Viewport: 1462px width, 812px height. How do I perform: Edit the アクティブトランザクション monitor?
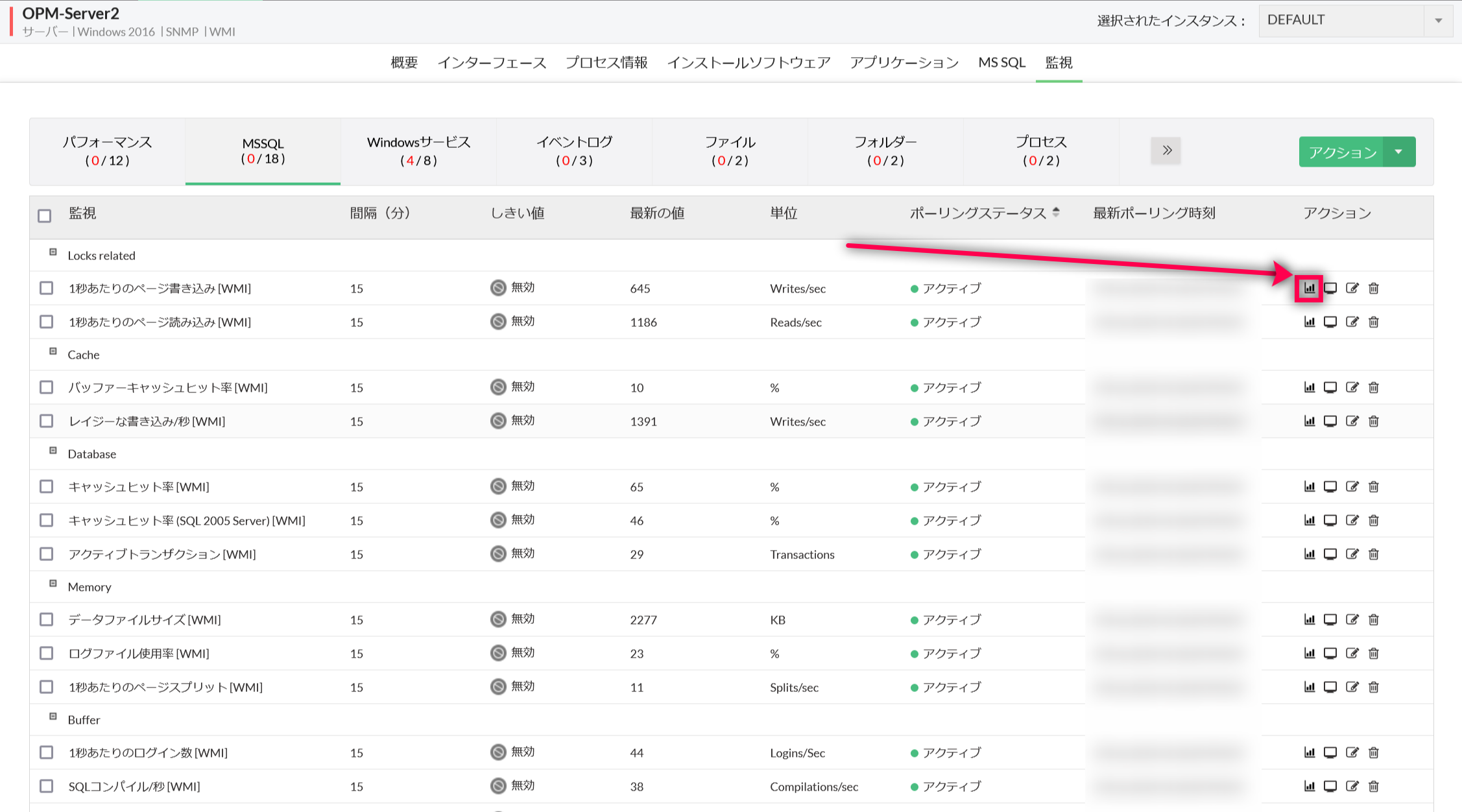(x=1352, y=554)
